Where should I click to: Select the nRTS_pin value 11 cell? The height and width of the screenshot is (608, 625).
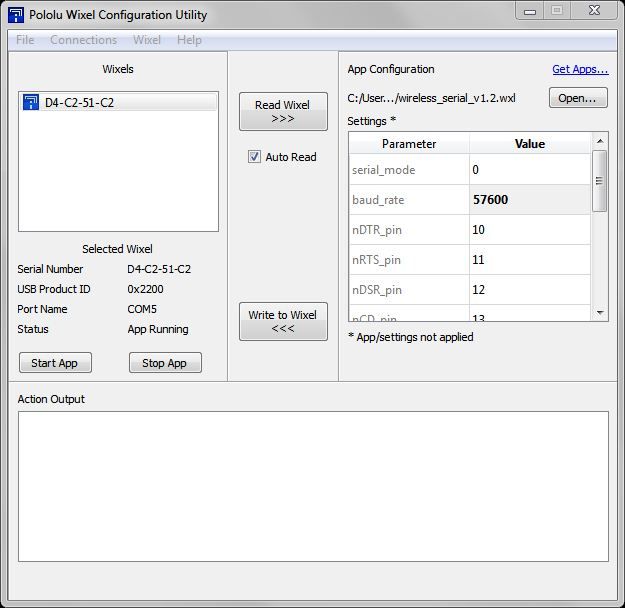point(530,260)
